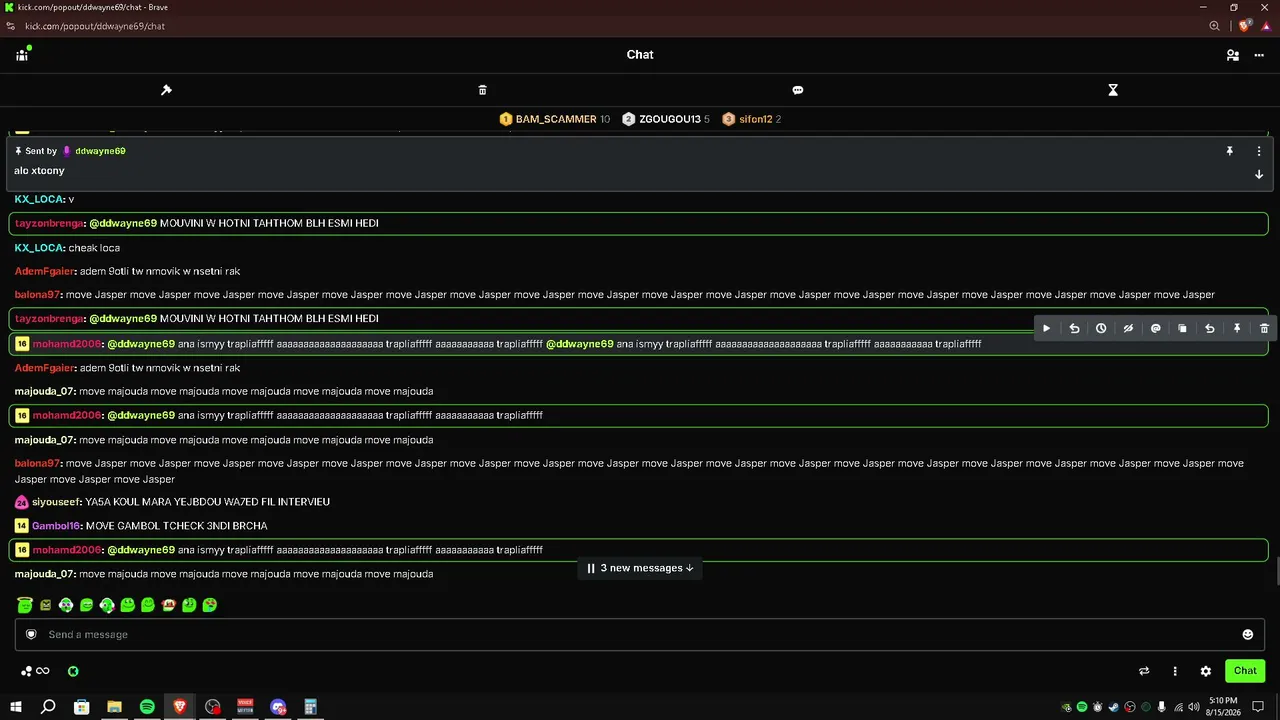Open pinned message options menu
Viewport: 1280px width, 720px height.
click(x=1259, y=151)
